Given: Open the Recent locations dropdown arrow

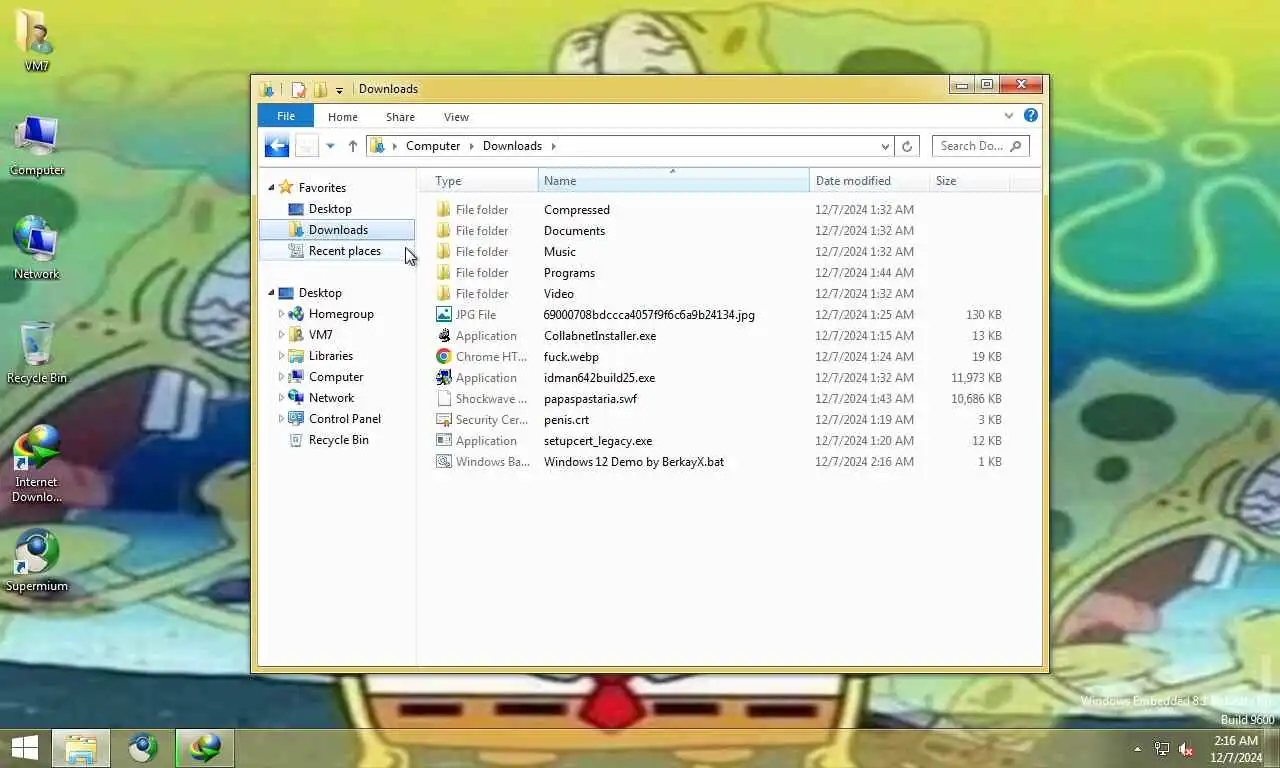Looking at the screenshot, I should pos(330,146).
